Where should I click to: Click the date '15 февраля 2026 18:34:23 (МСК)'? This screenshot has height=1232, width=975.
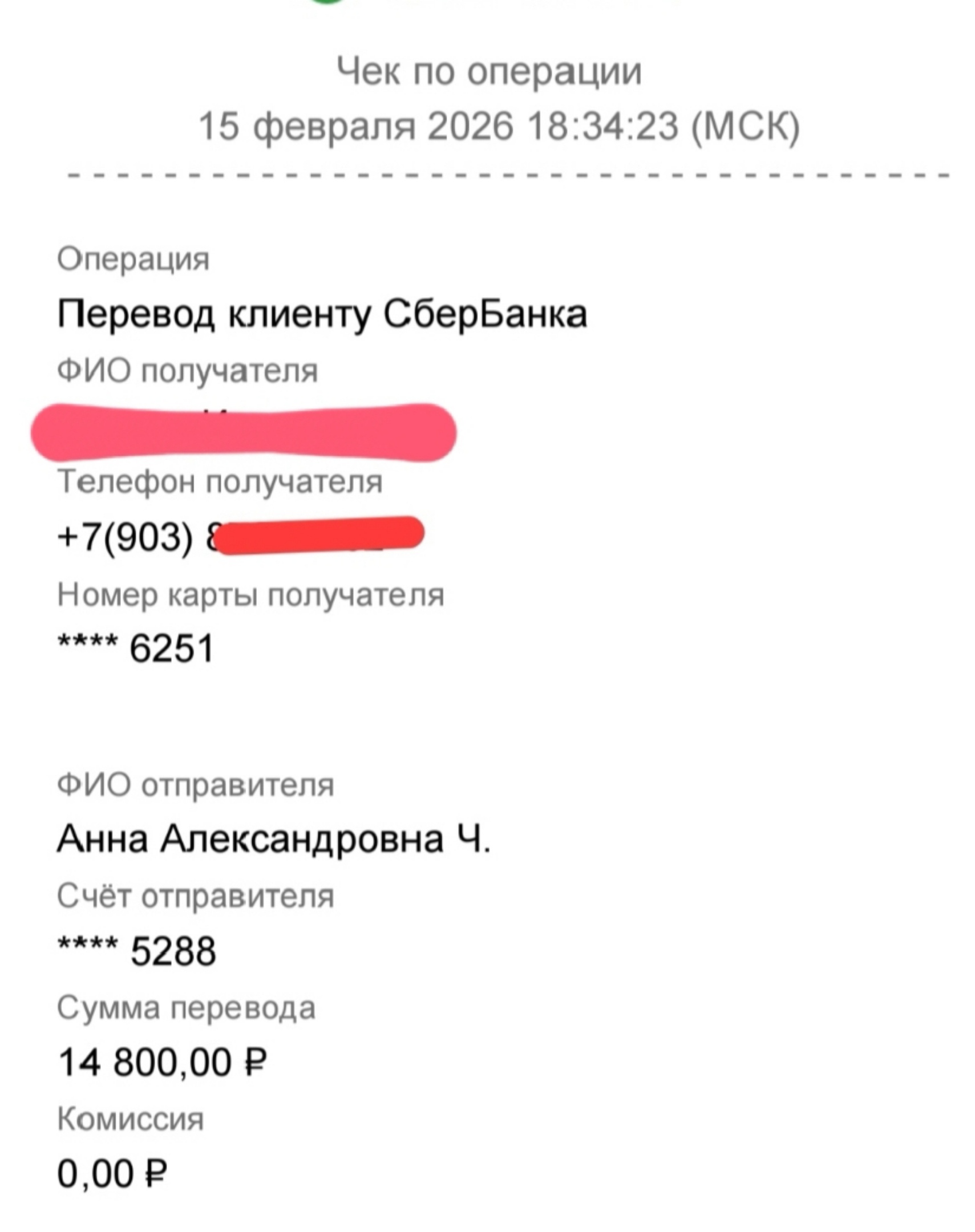(499, 126)
